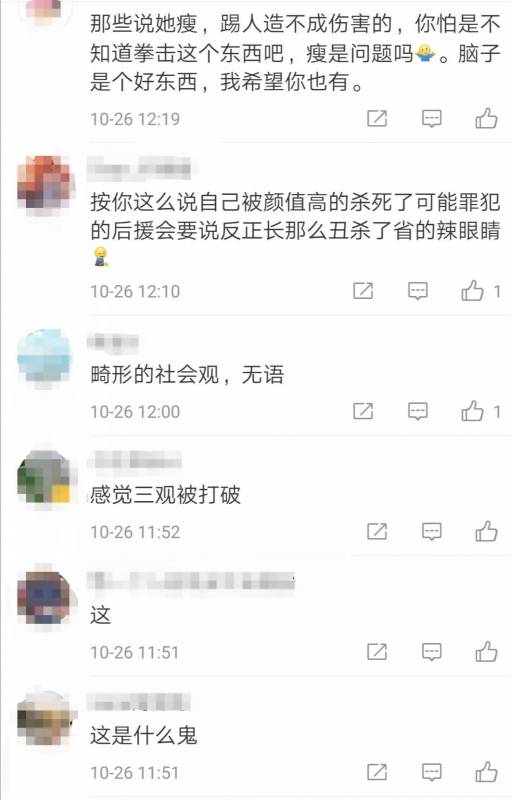Viewport: 511px width, 800px height.
Task: Open avatar of the '畸形的社会观' commenter
Action: click(x=44, y=357)
